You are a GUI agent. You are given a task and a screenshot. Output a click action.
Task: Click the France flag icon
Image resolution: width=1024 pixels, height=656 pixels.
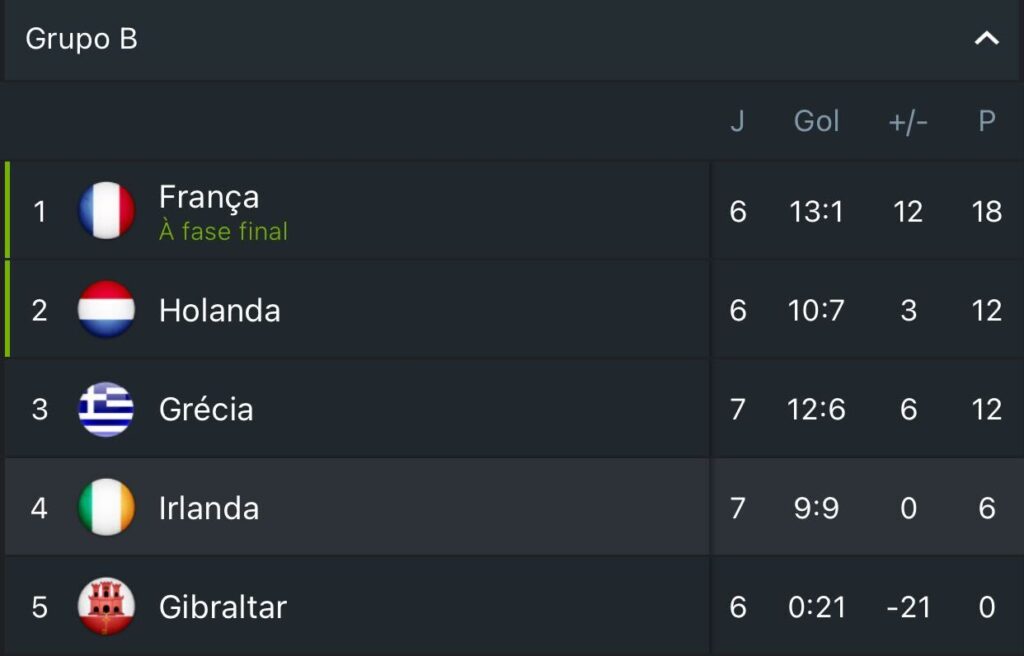pyautogui.click(x=106, y=211)
